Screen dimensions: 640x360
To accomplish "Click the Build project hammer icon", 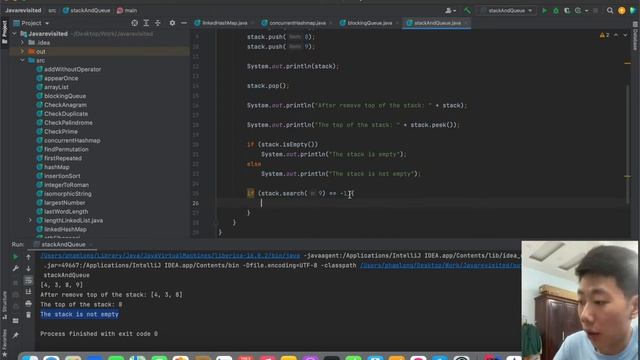I will pos(467,11).
